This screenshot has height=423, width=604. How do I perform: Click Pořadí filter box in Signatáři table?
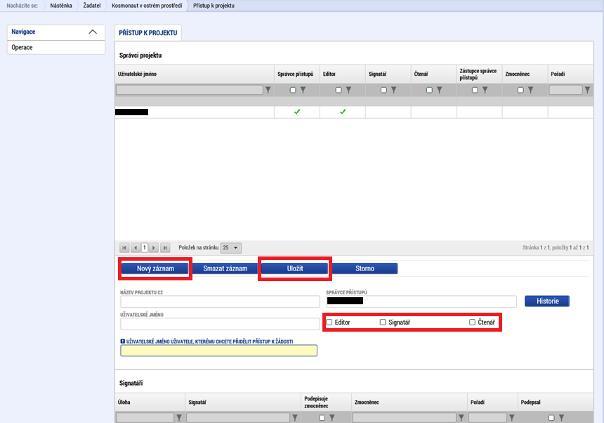click(x=488, y=417)
